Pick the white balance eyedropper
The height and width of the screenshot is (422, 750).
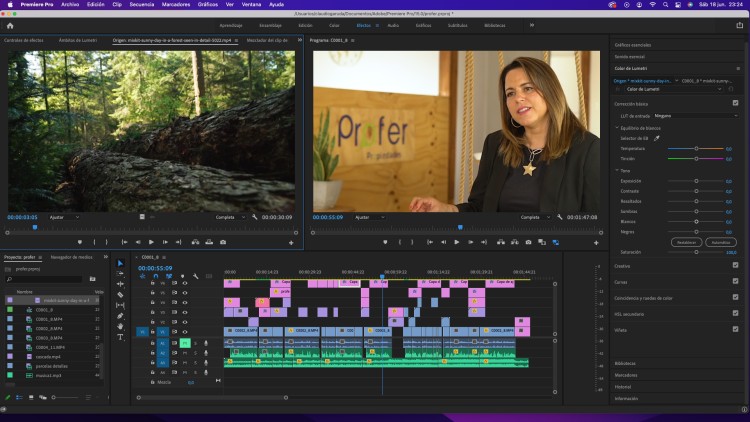click(657, 138)
